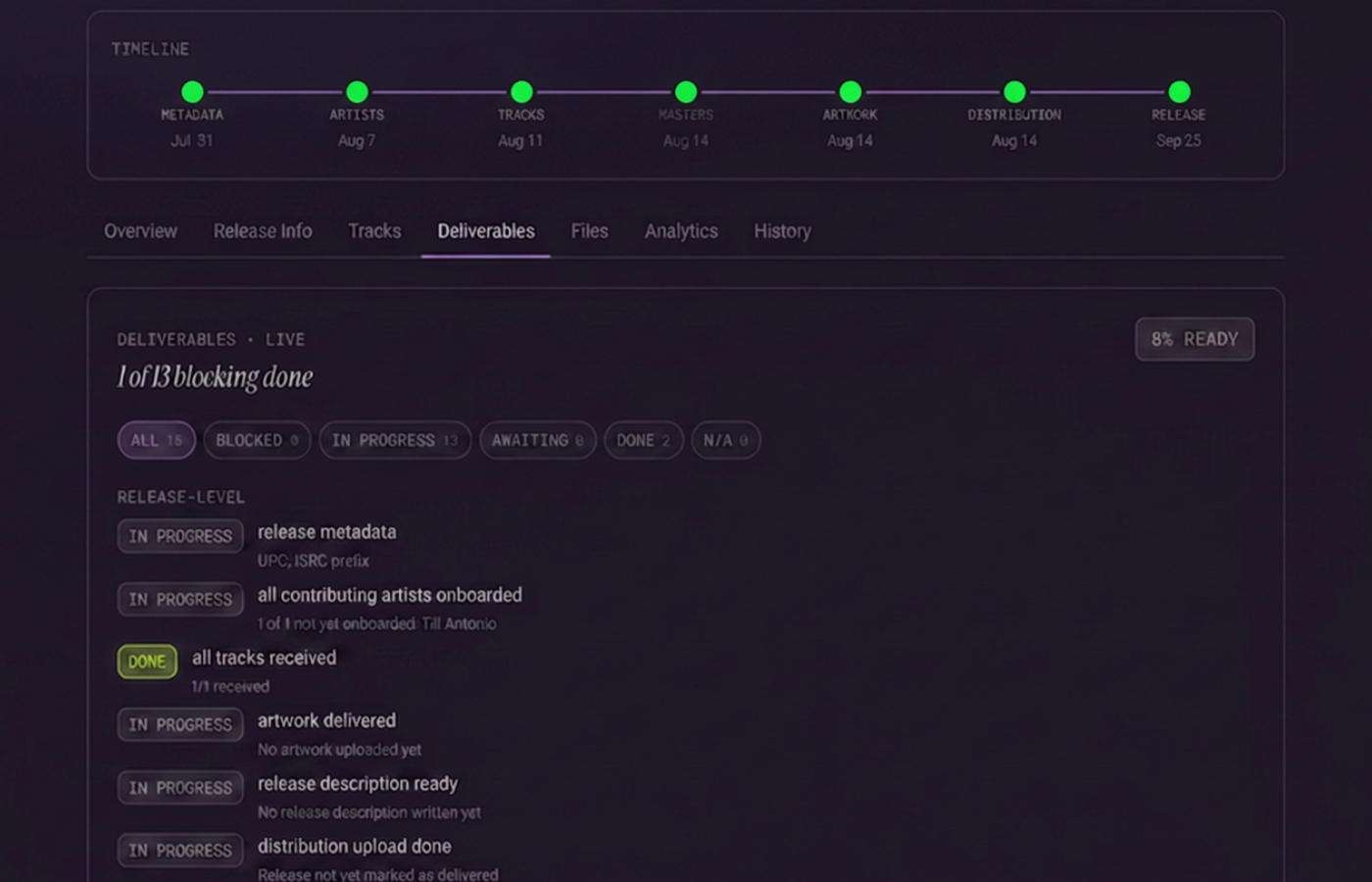The height and width of the screenshot is (882, 1372).
Task: Click status badge for artwork delivered
Action: tap(180, 724)
